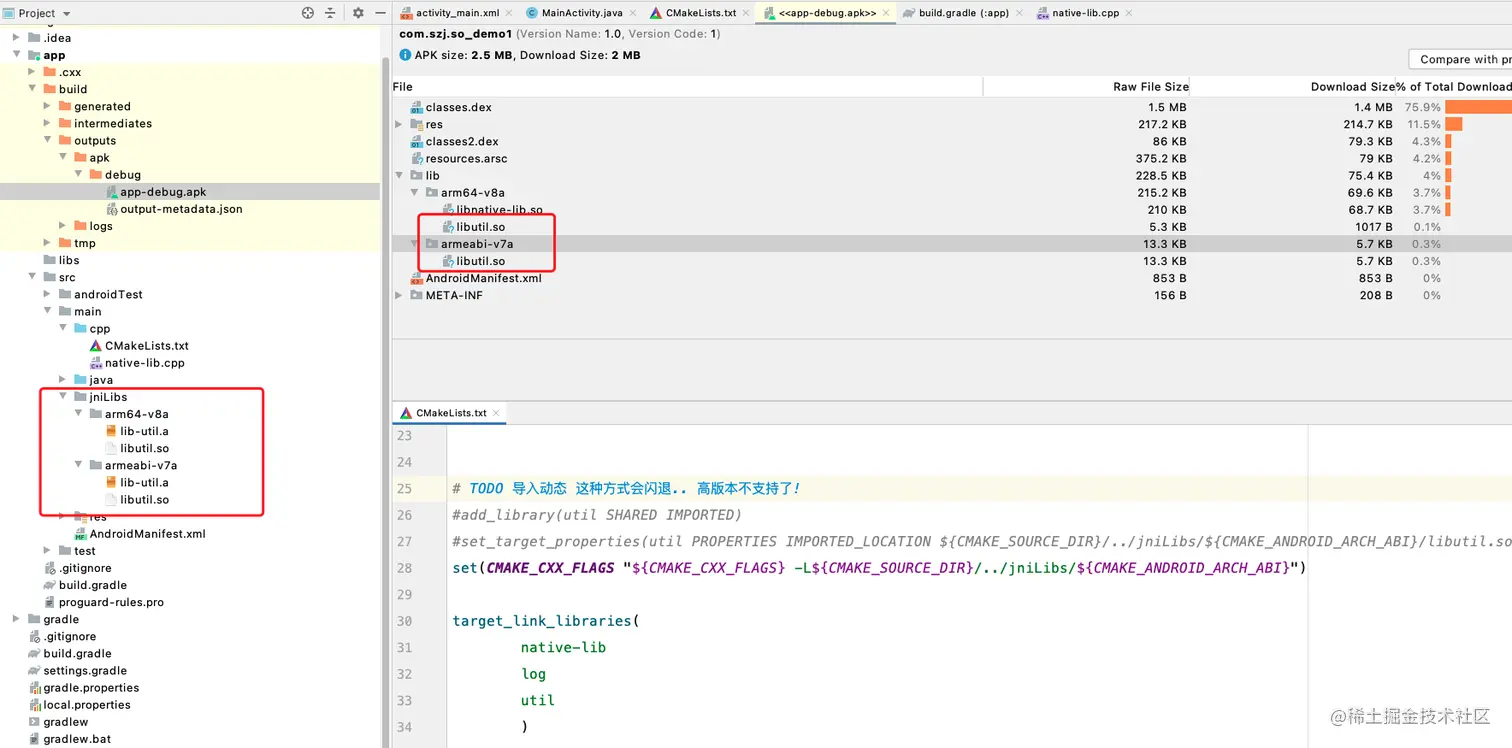
Task: Expand the .idea folder in project tree
Action: point(16,37)
